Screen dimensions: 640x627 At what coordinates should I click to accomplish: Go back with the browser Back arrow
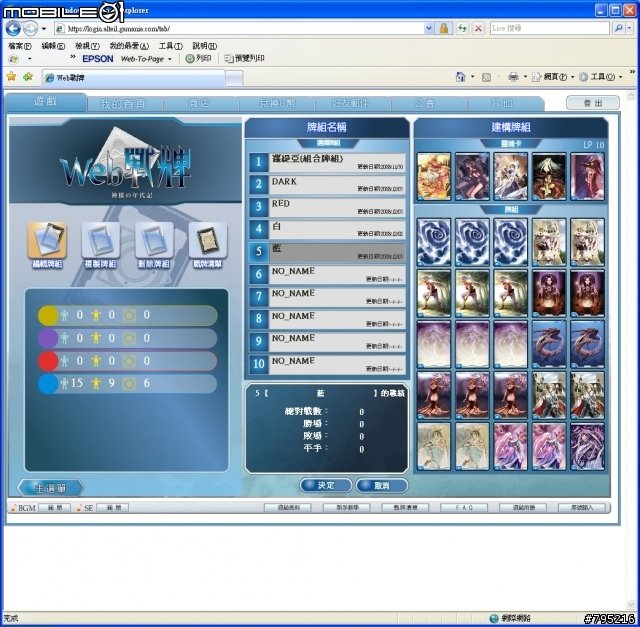[x=13, y=29]
